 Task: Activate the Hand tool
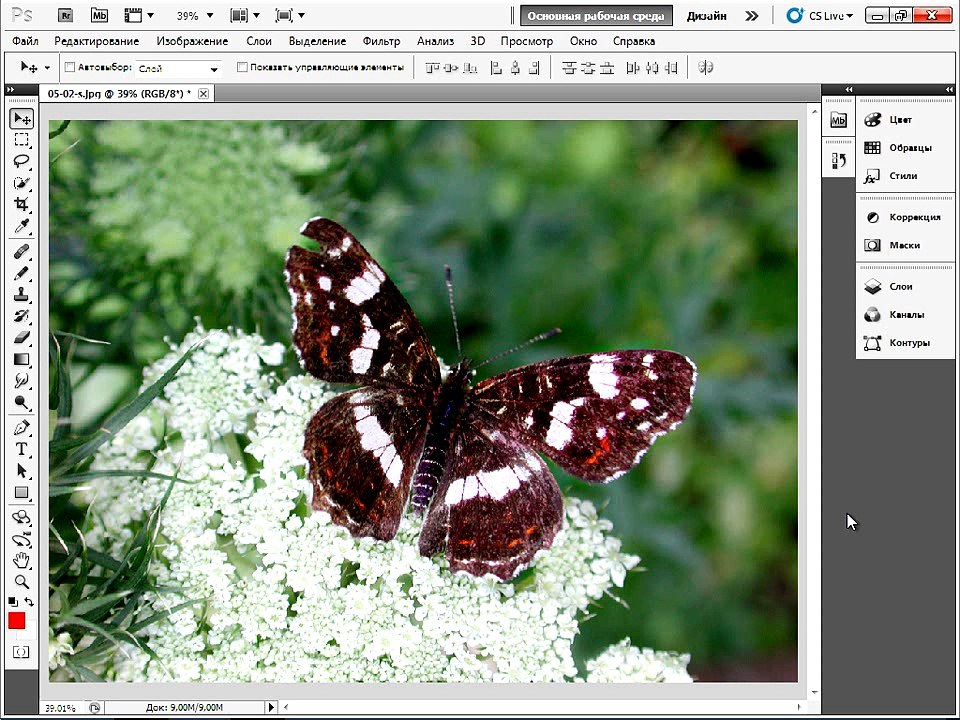pos(21,560)
